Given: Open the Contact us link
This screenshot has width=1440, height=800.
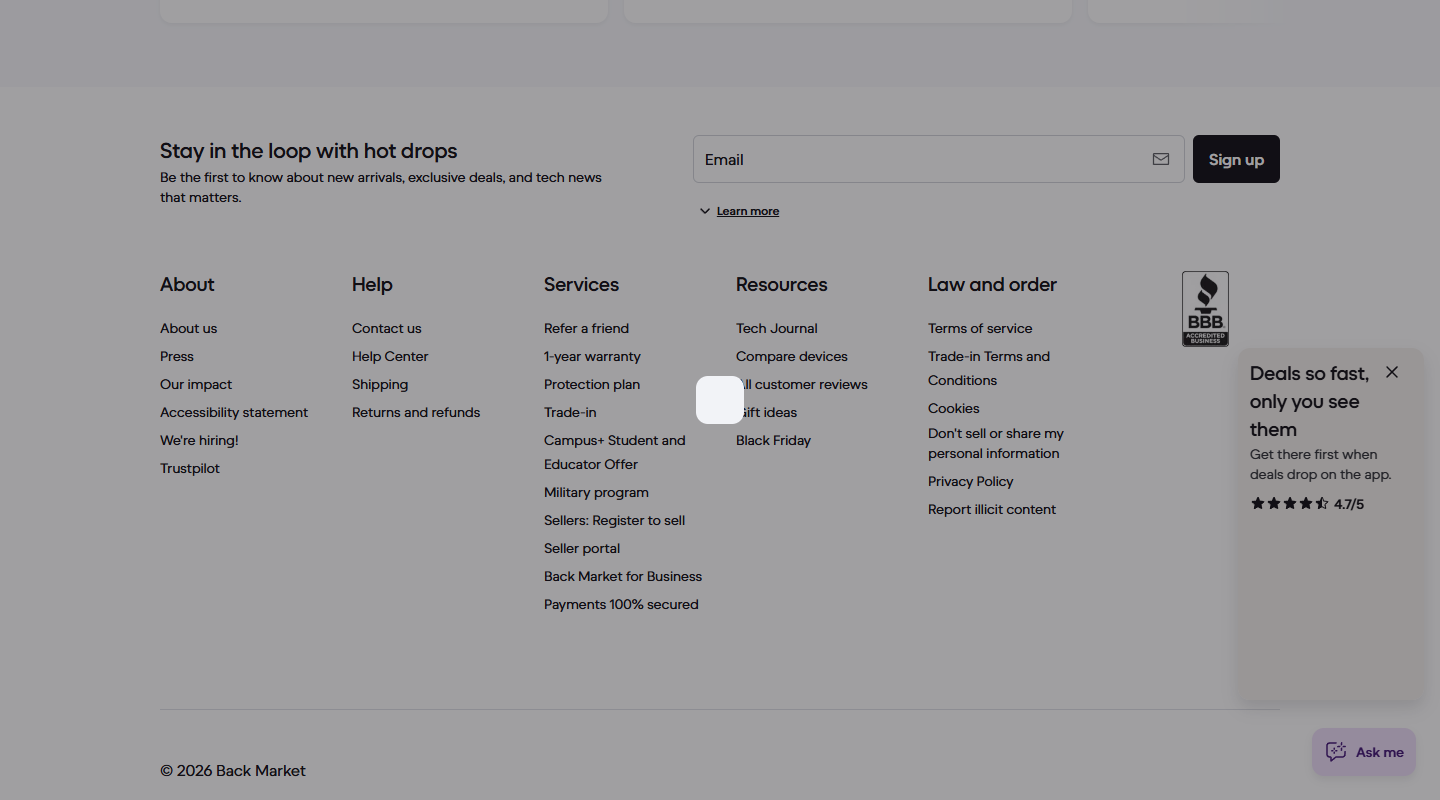Looking at the screenshot, I should point(387,328).
